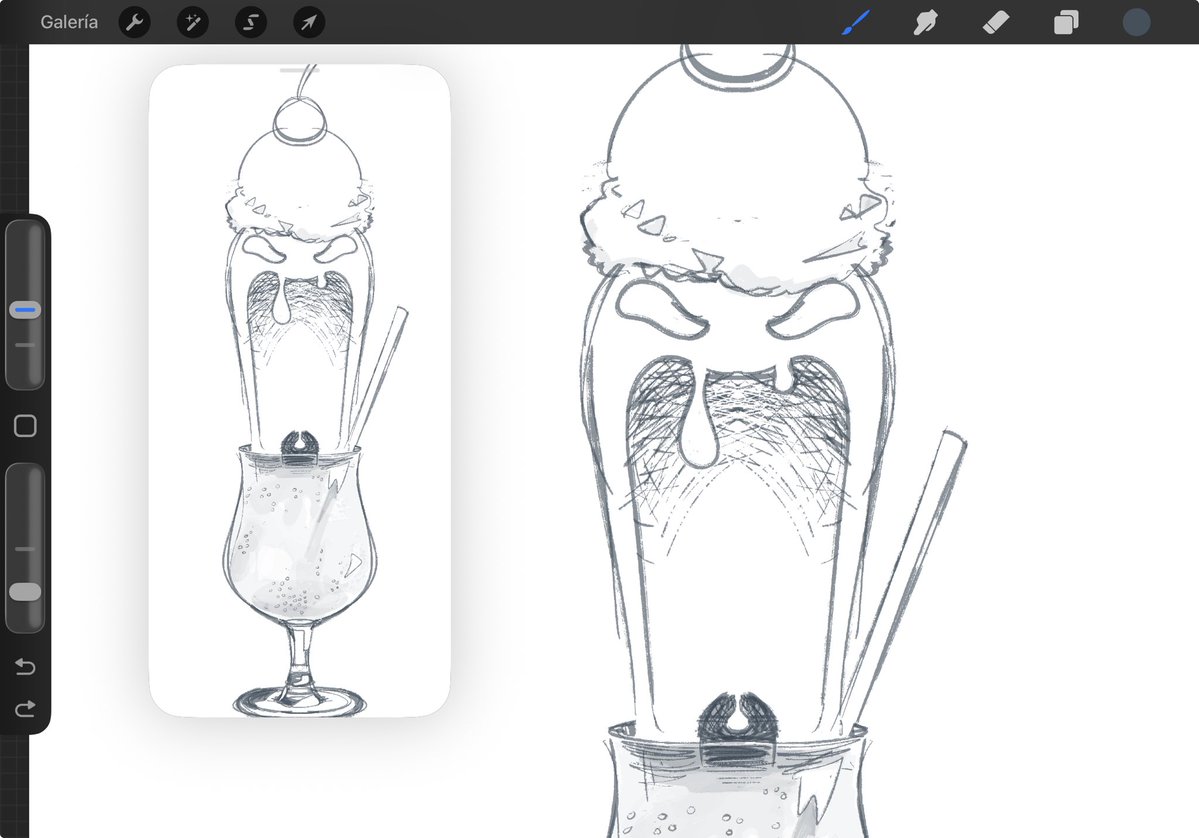The width and height of the screenshot is (1199, 838).
Task: Select the Paint brush tool
Action: [x=856, y=22]
